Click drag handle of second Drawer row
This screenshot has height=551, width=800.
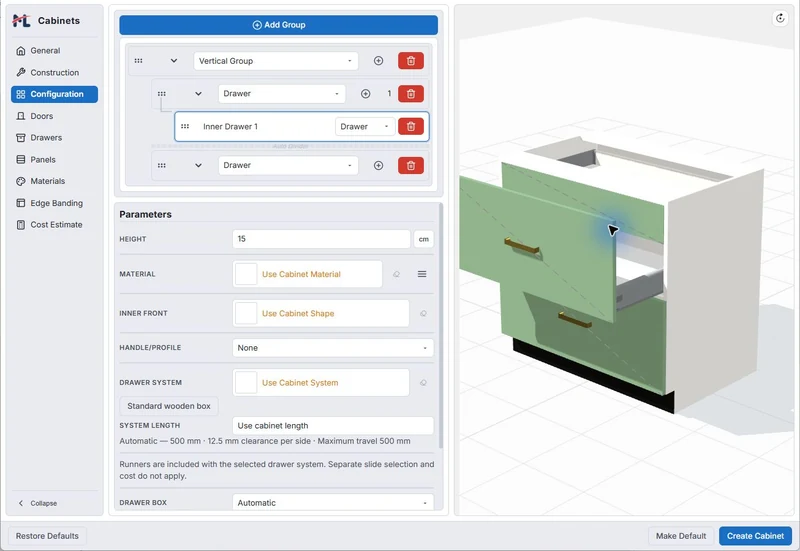162,165
